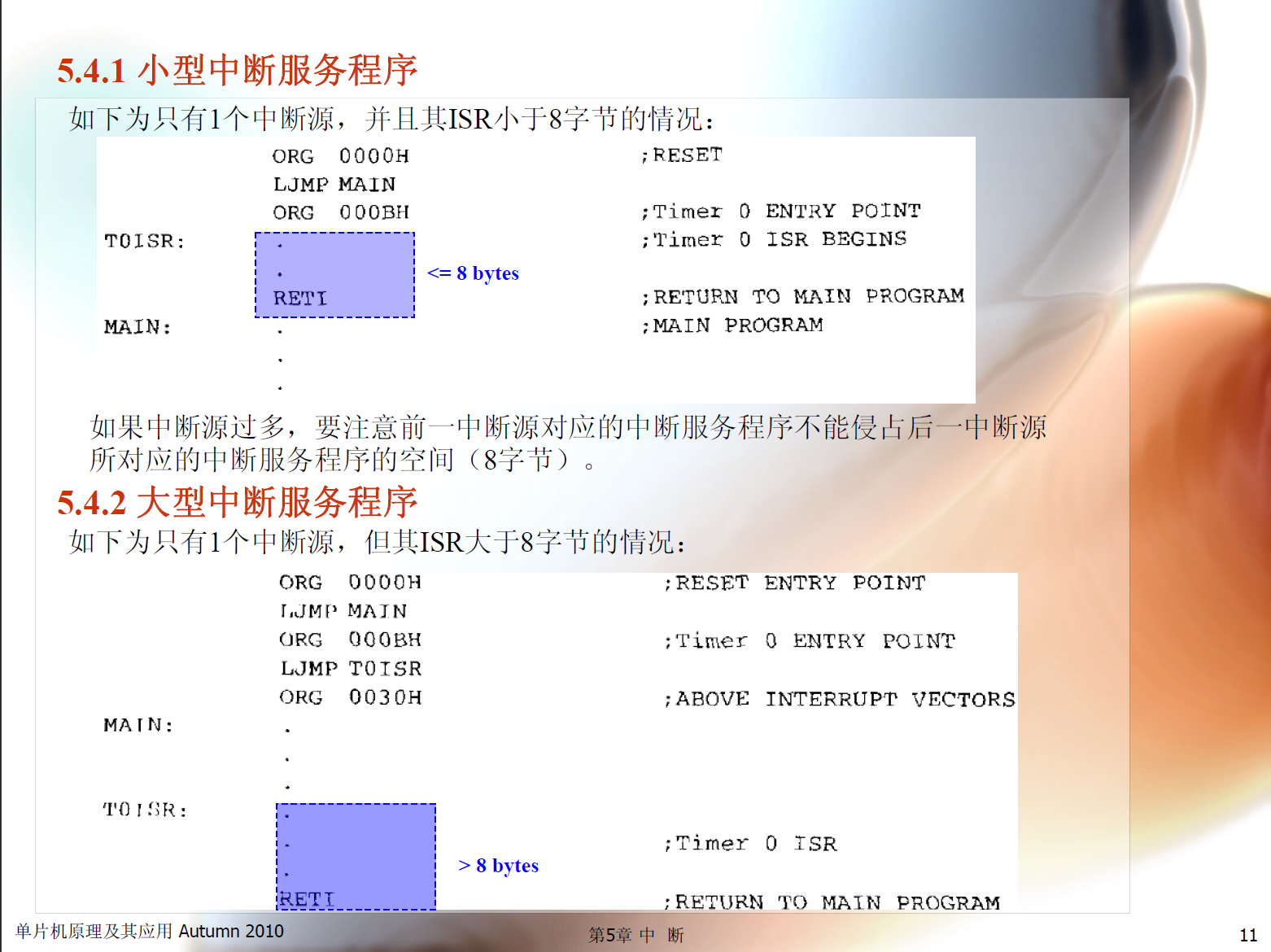This screenshot has height=952, width=1271.
Task: Click the ';RESET' comment in upper listing
Action: coord(682,155)
